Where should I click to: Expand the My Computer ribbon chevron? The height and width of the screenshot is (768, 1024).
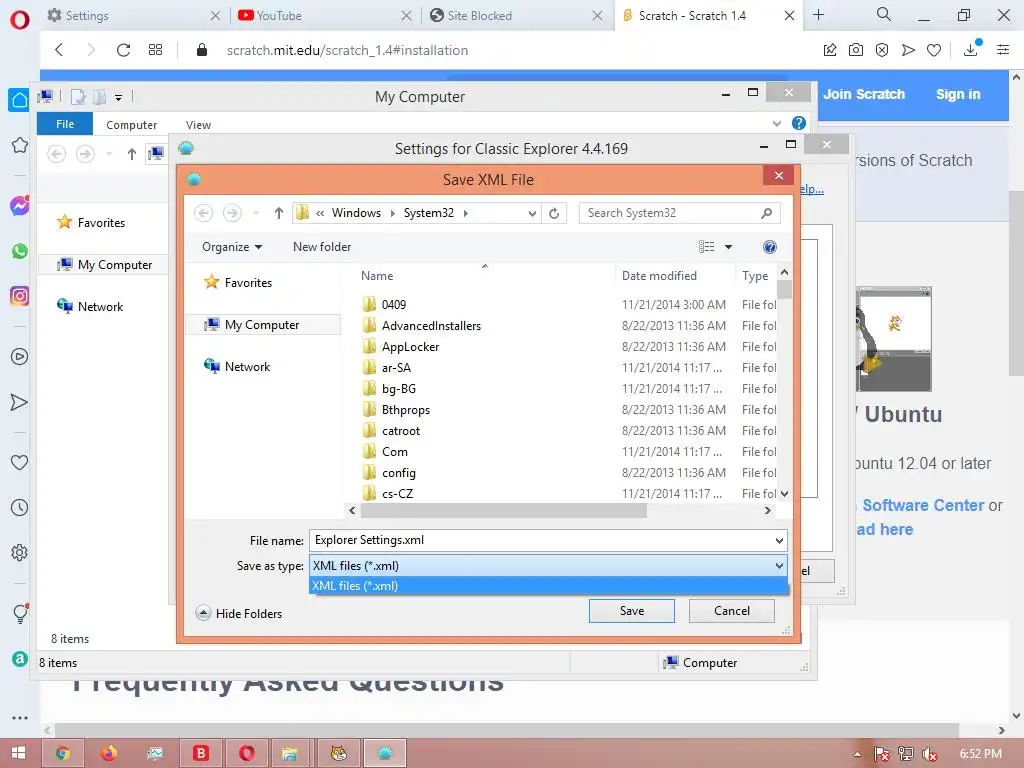[776, 123]
